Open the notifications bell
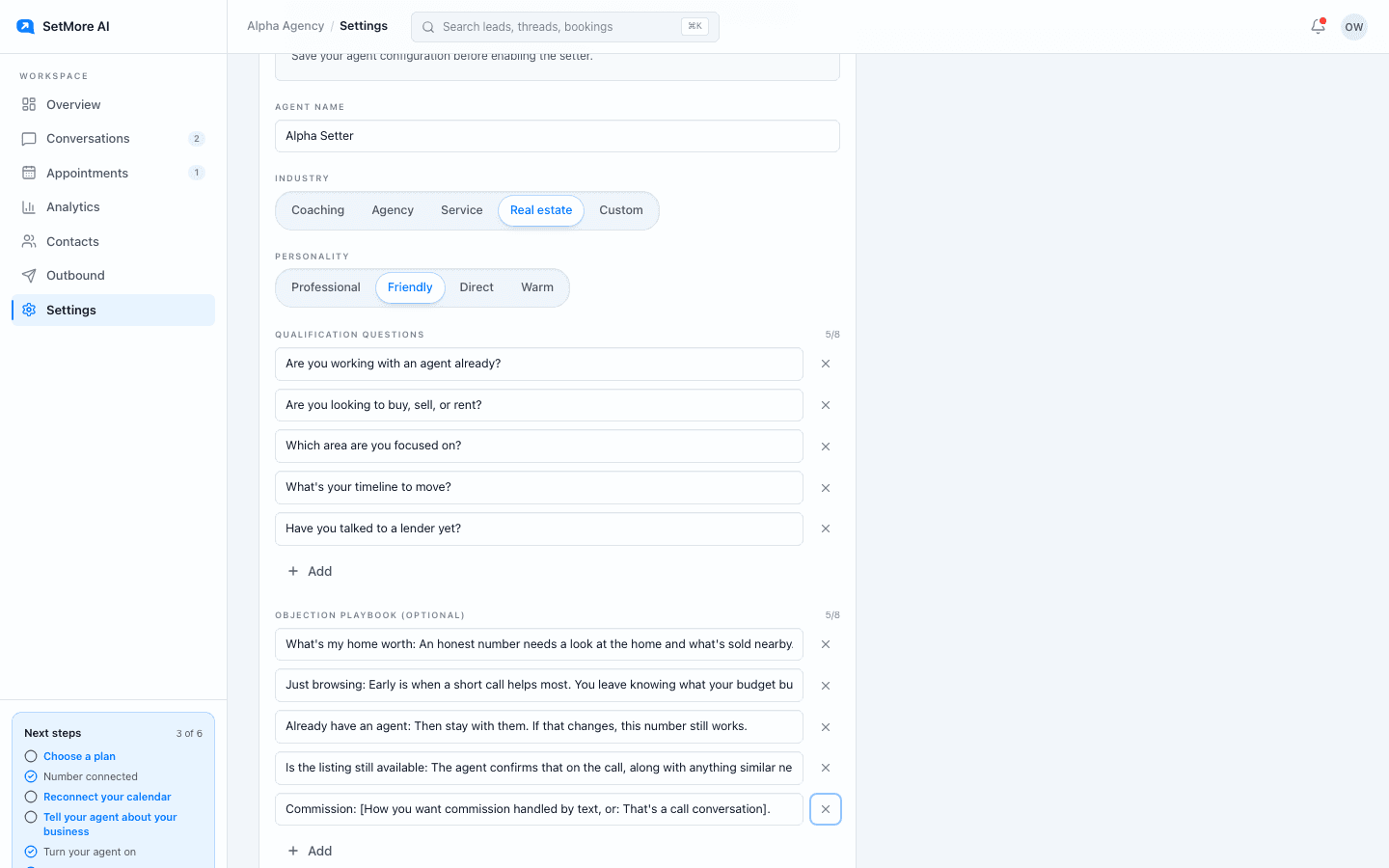The image size is (1389, 868). (x=1318, y=27)
